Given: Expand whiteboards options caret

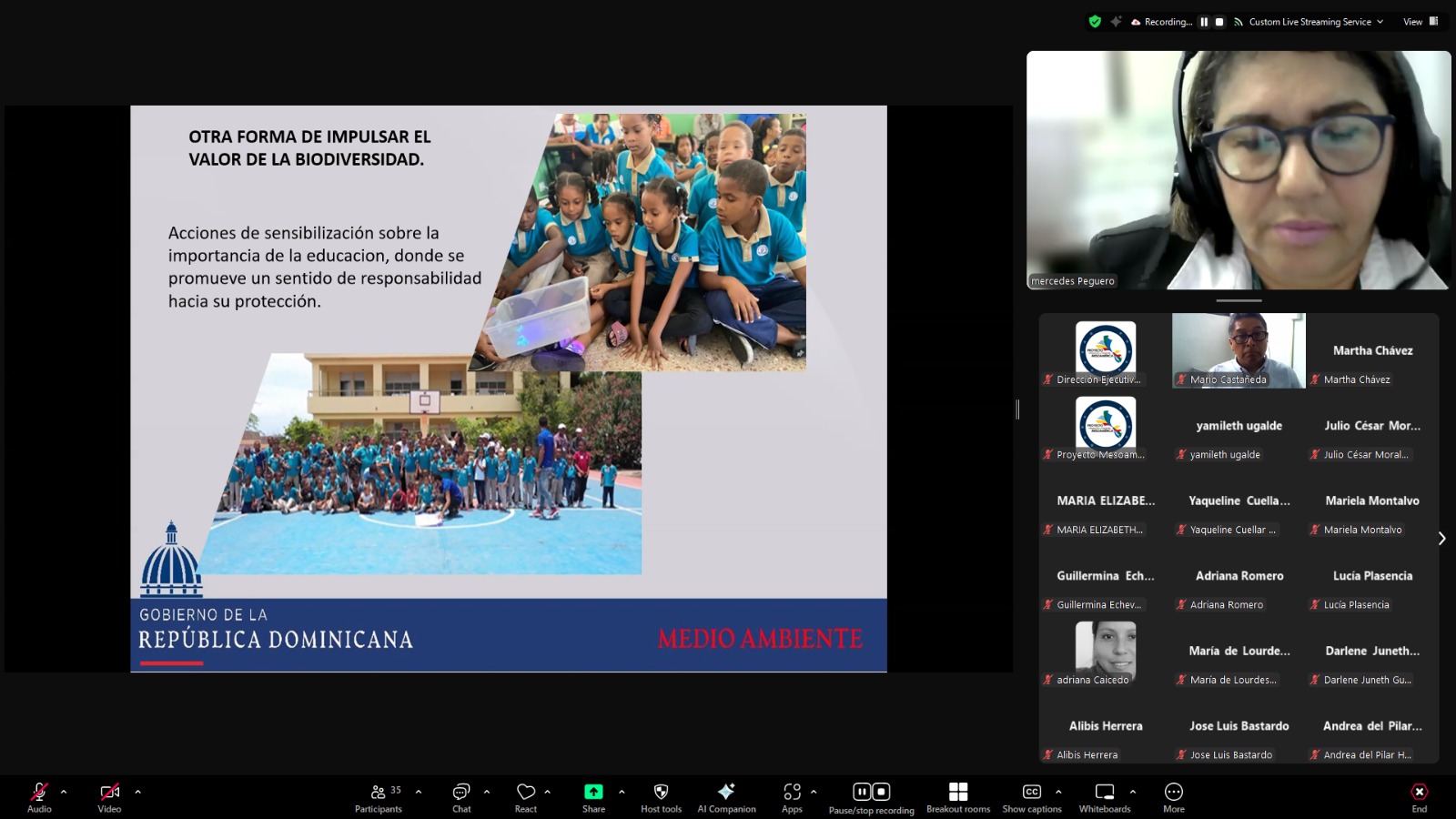Looking at the screenshot, I should [x=1133, y=792].
